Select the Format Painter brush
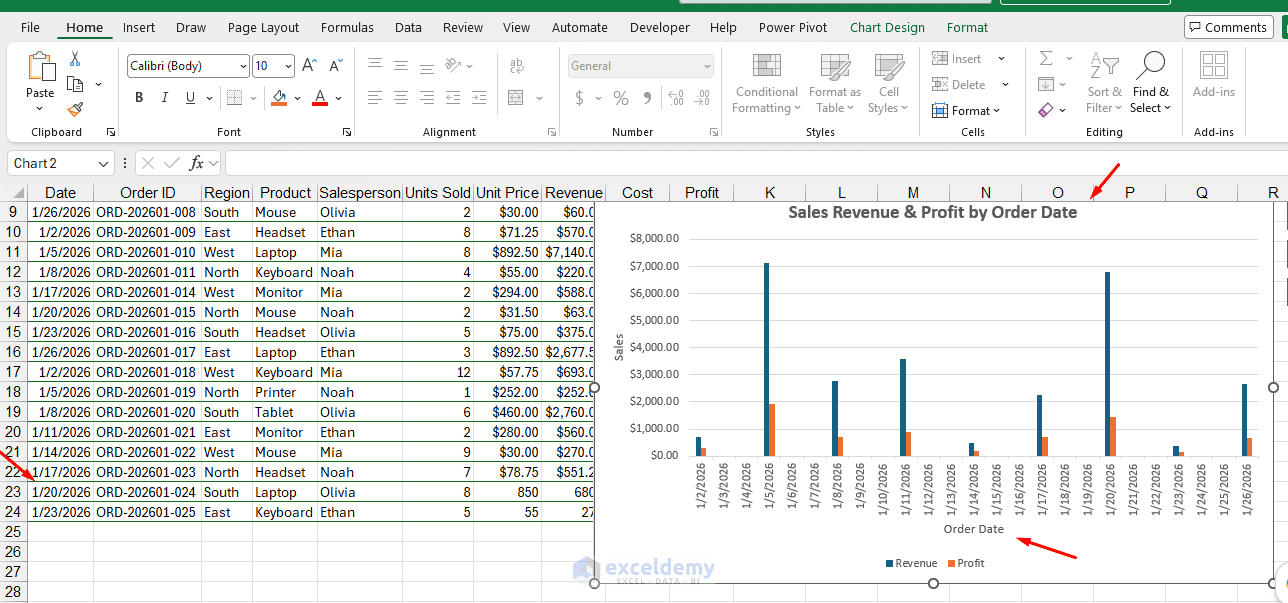The image size is (1288, 603). pyautogui.click(x=75, y=109)
